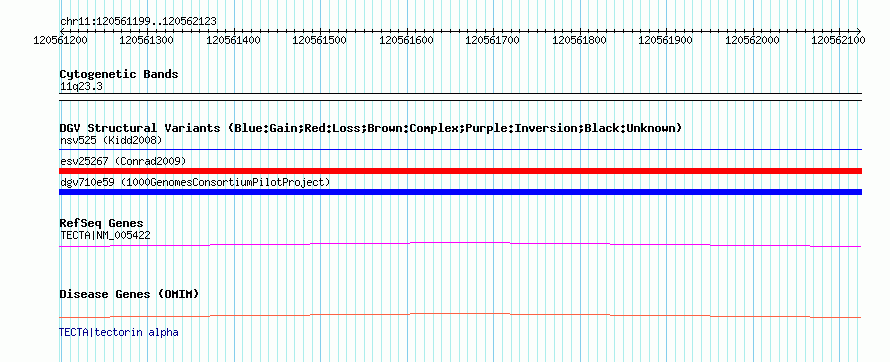Select ruler tick label 120561400
890x362 pixels.
pyautogui.click(x=233, y=40)
